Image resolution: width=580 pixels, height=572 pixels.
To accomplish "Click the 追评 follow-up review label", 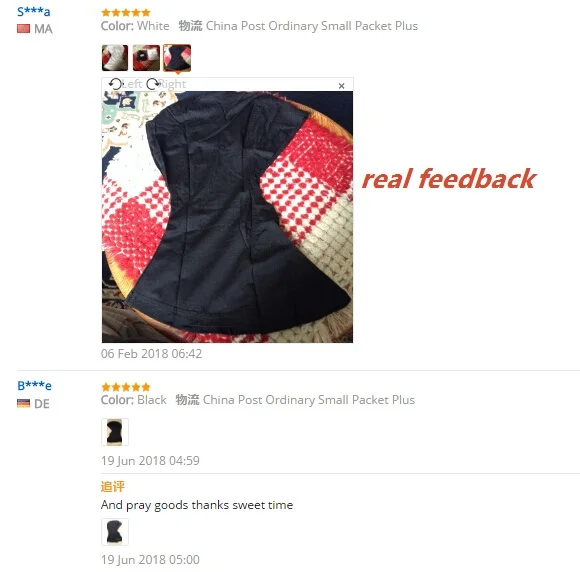I will coord(113,486).
